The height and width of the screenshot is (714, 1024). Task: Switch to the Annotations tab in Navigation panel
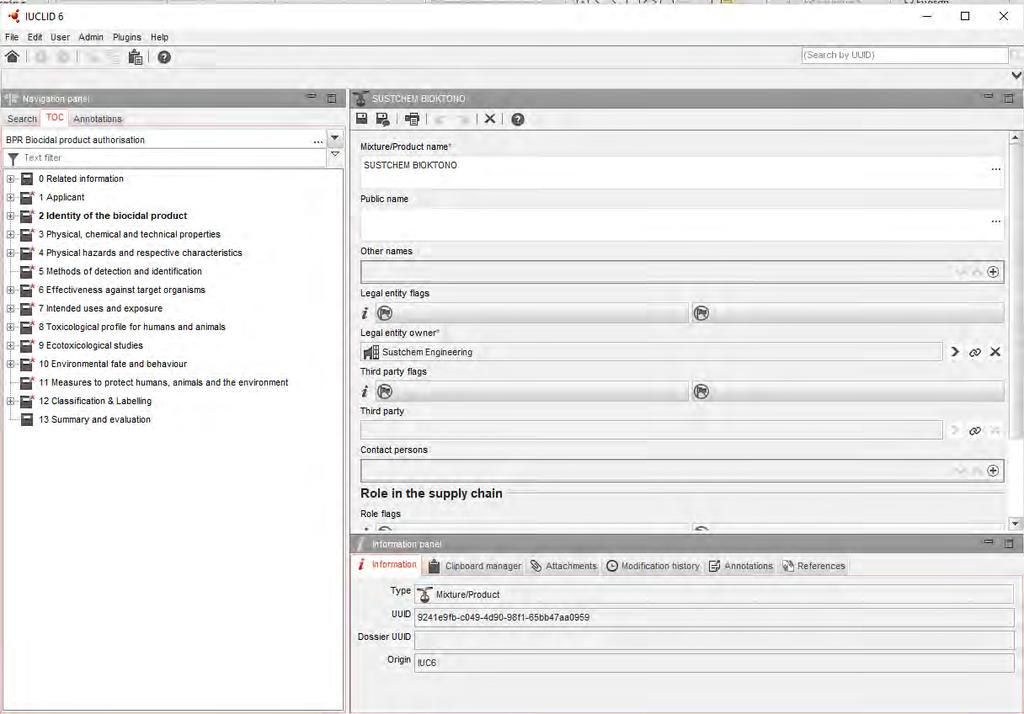point(97,119)
